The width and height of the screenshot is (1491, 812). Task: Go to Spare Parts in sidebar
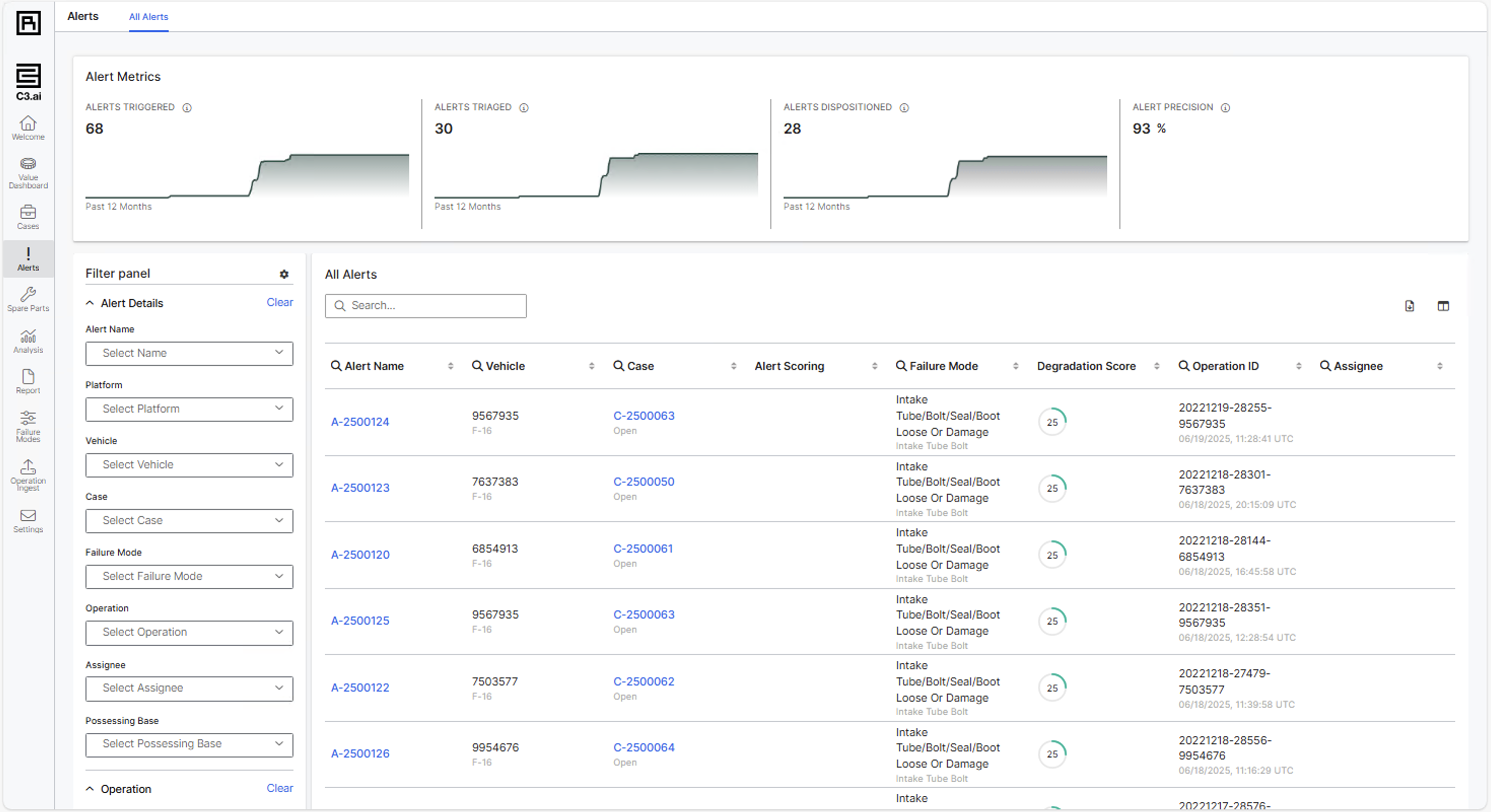pos(28,299)
